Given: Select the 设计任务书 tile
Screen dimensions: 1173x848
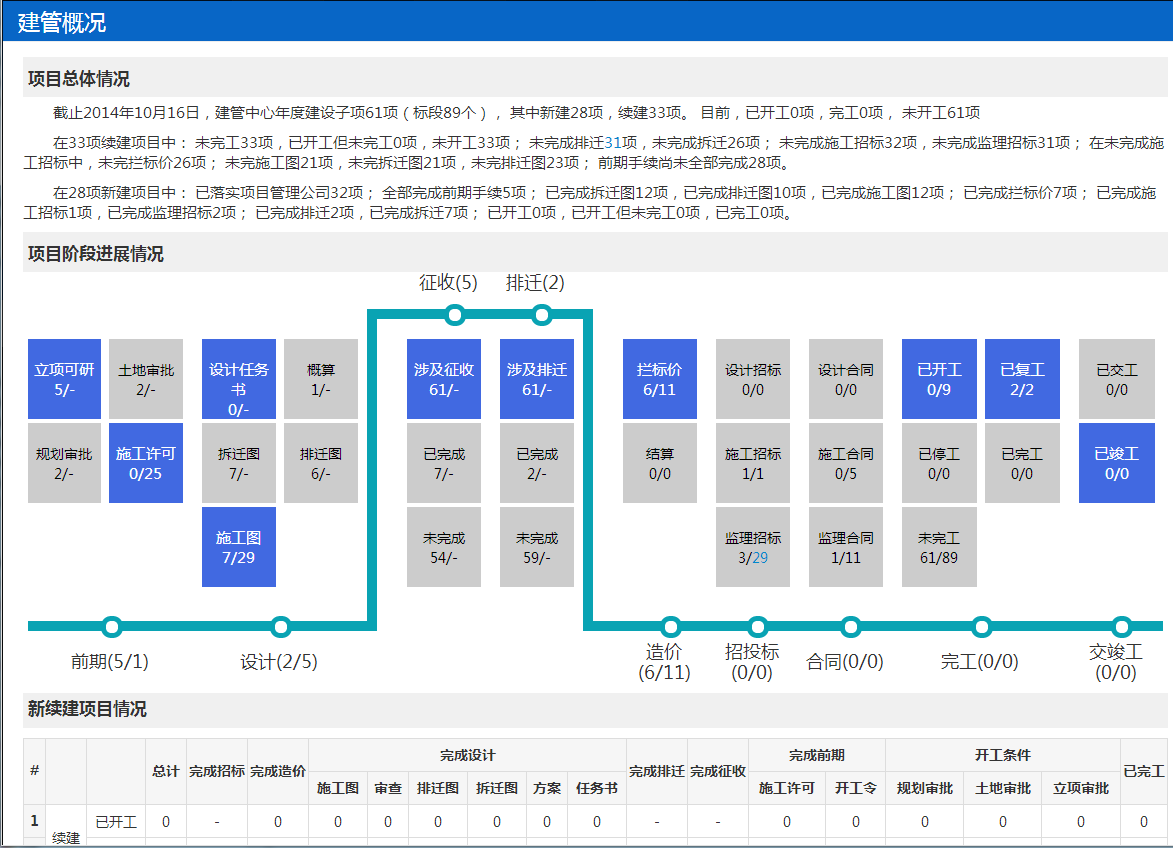Looking at the screenshot, I should coord(239,379).
